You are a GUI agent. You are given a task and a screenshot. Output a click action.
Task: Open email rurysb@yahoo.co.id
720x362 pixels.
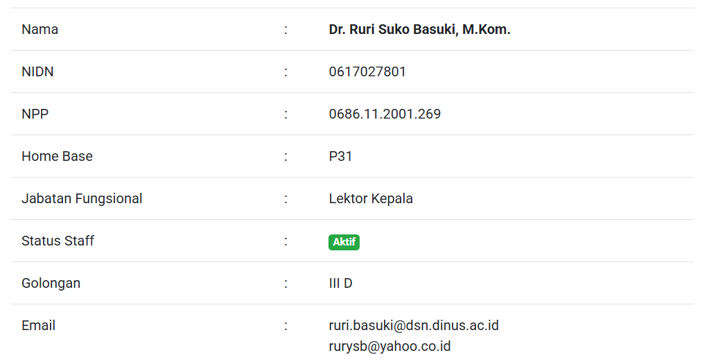390,346
